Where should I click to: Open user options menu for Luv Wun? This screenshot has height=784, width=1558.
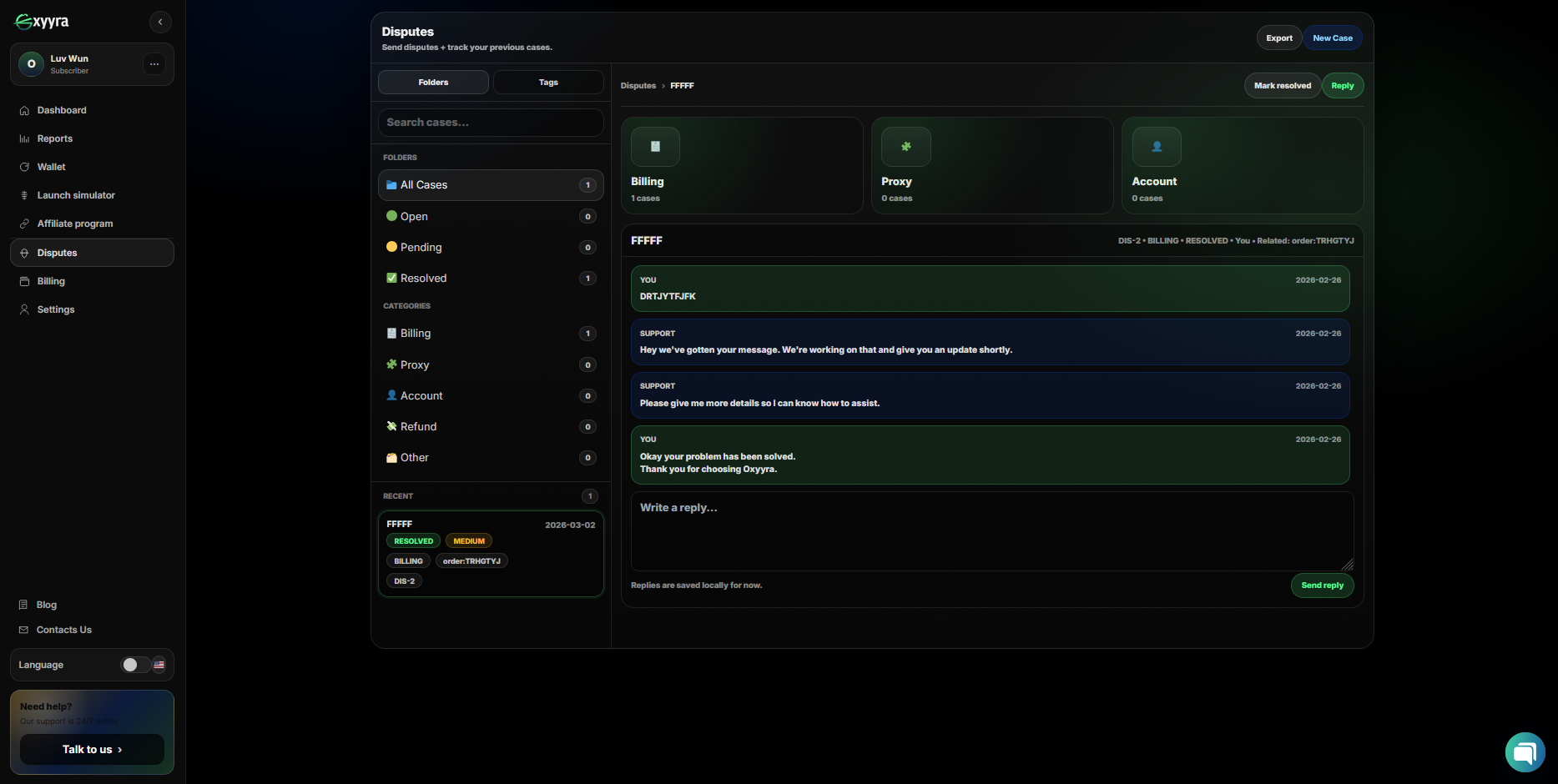[154, 64]
